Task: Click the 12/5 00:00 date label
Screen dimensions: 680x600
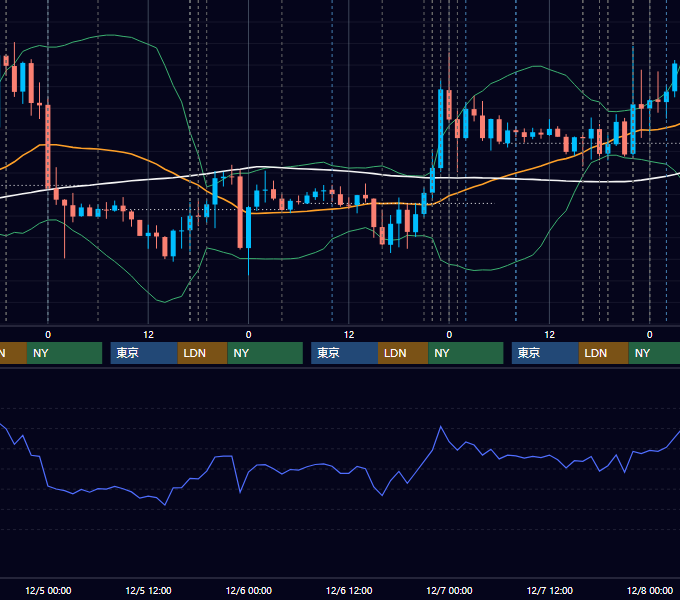Action: pyautogui.click(x=48, y=590)
